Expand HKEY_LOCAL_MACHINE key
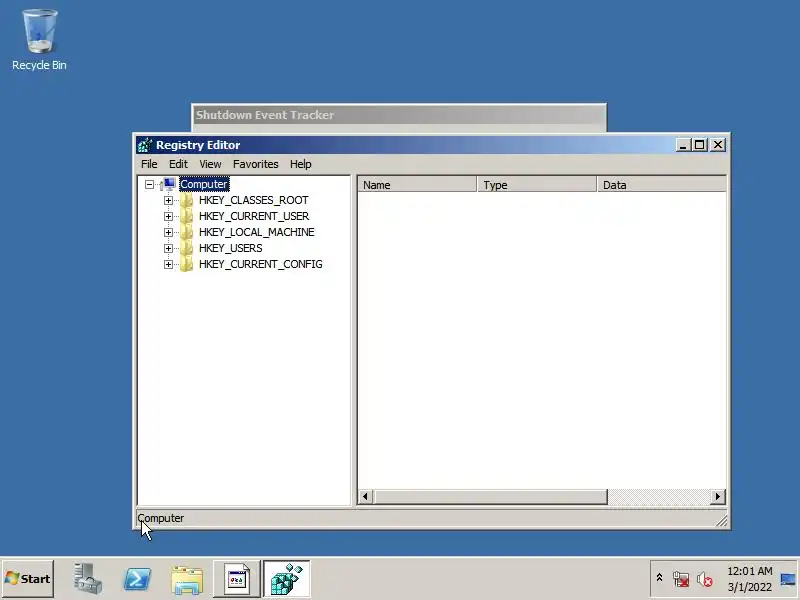 click(168, 232)
